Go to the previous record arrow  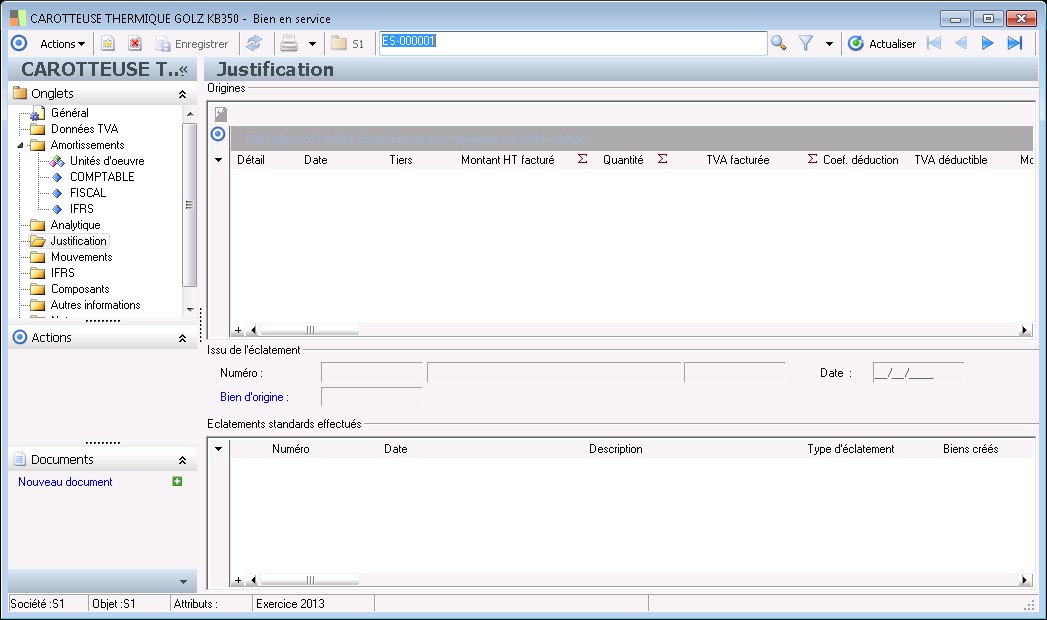(961, 44)
